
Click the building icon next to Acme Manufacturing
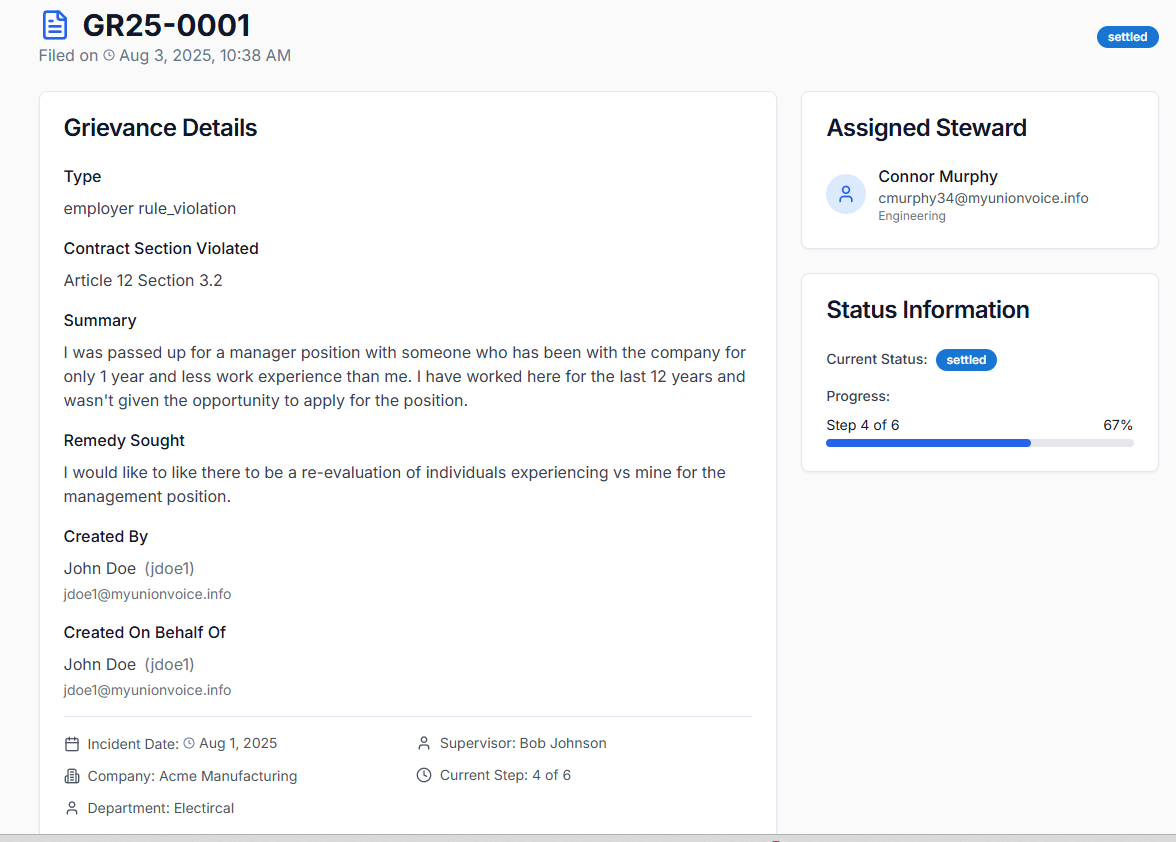[x=71, y=775]
